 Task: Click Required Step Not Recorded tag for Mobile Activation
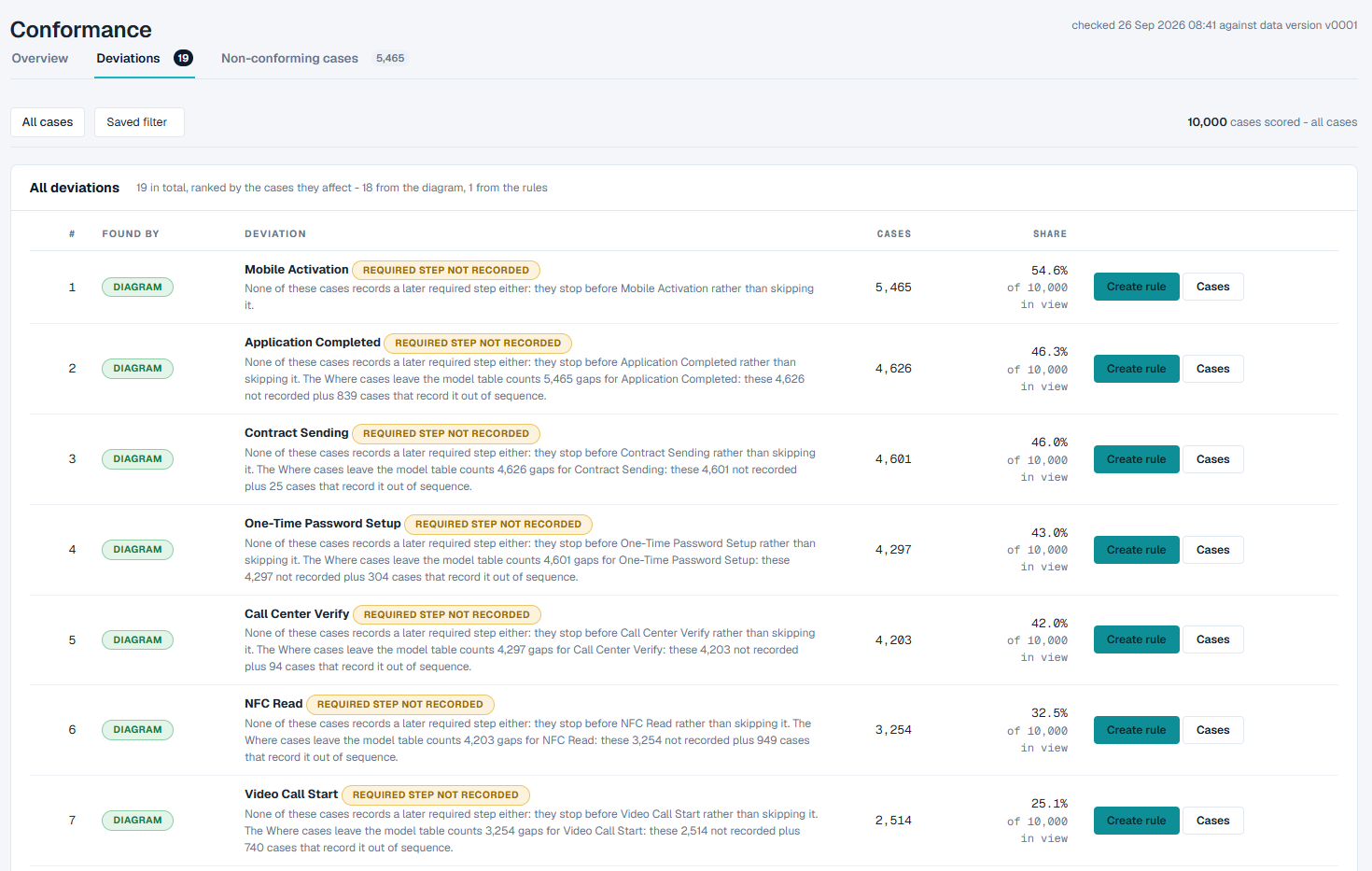click(x=446, y=271)
